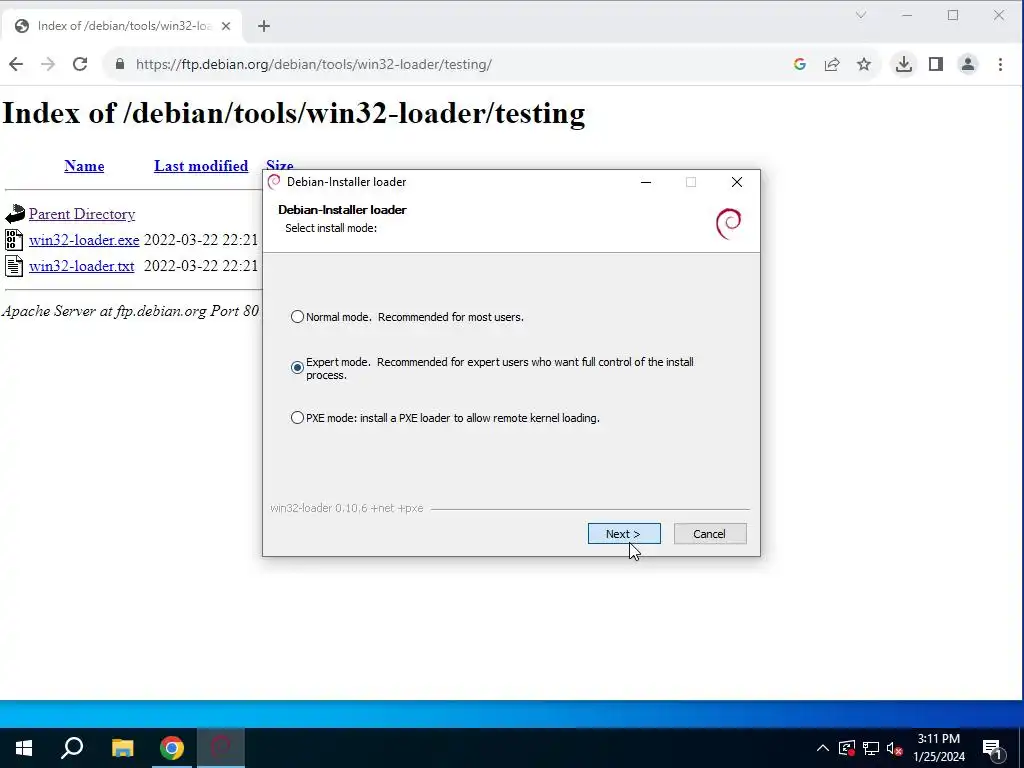Go forward in Chrome browser

(48, 64)
